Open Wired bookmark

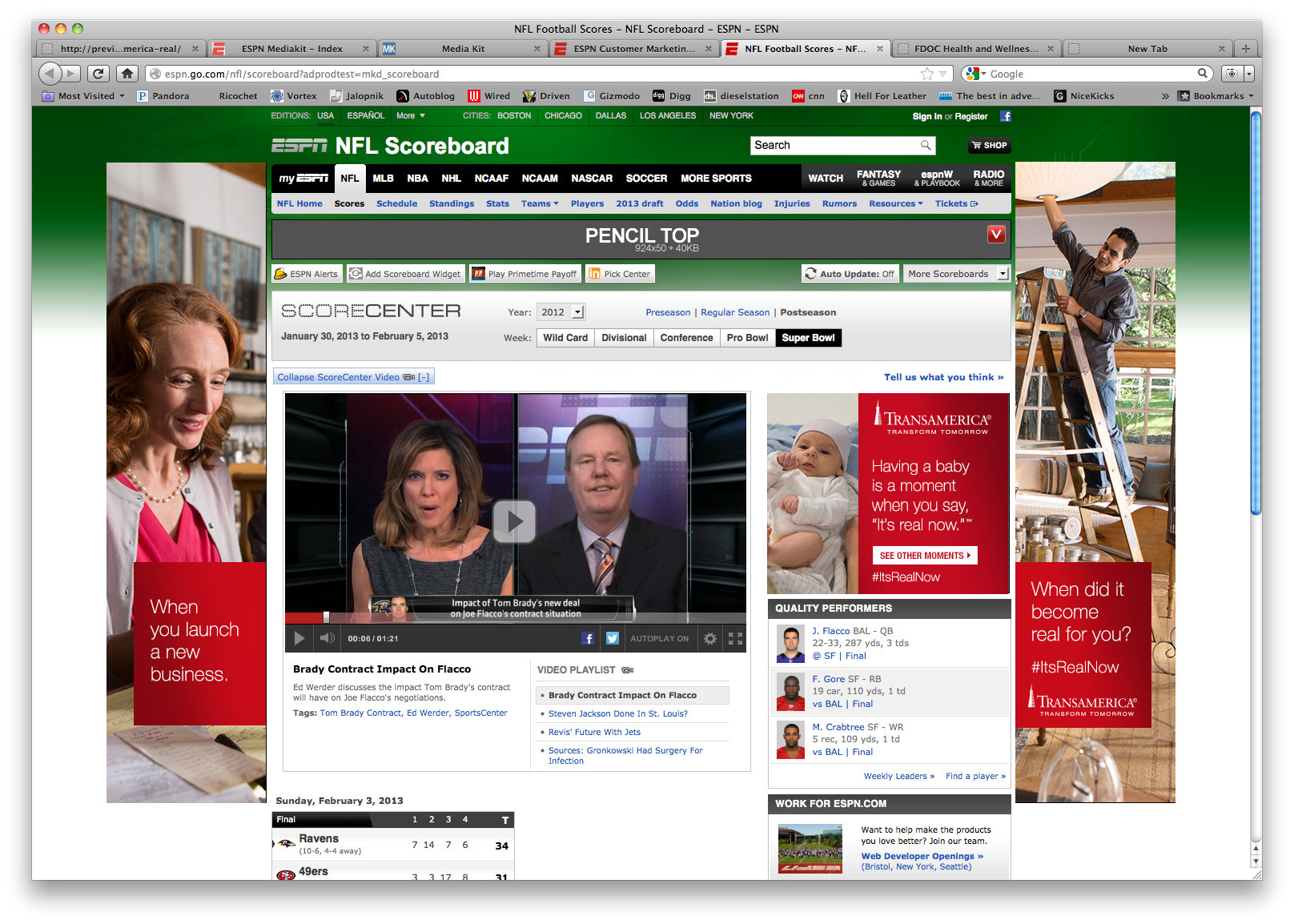488,96
